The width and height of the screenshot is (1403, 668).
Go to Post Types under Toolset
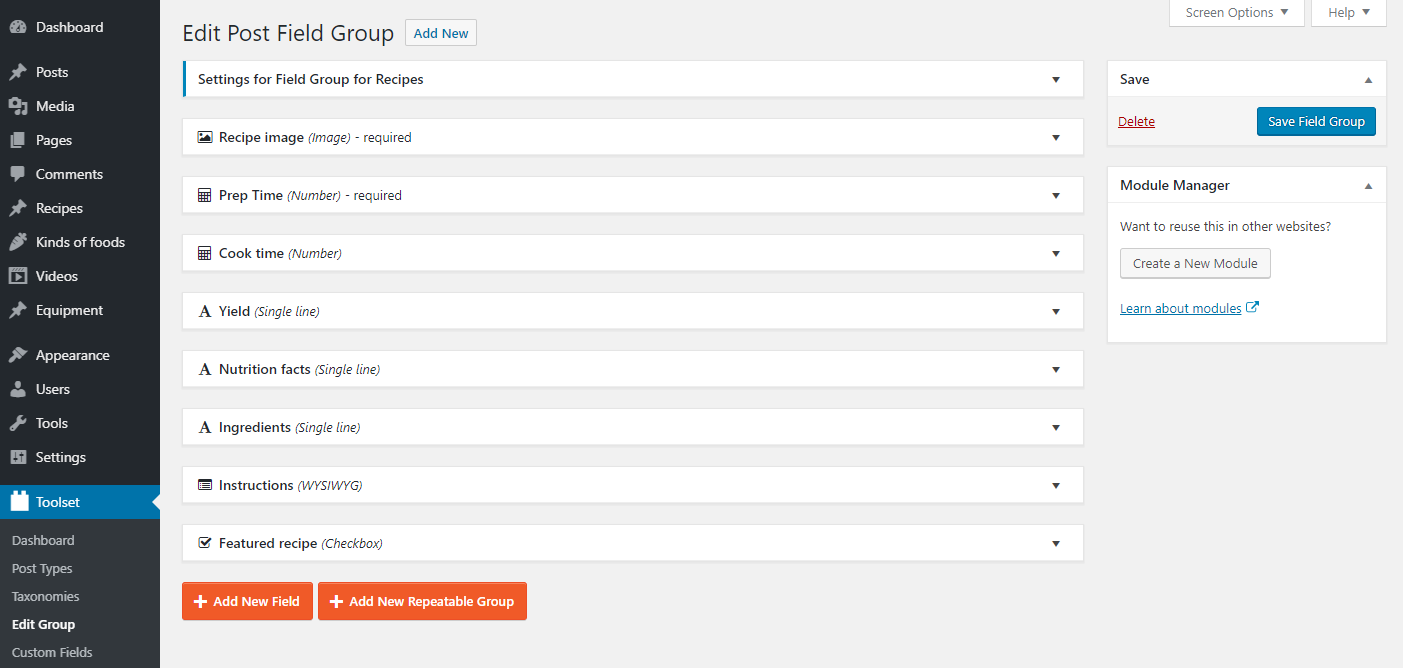[42, 568]
